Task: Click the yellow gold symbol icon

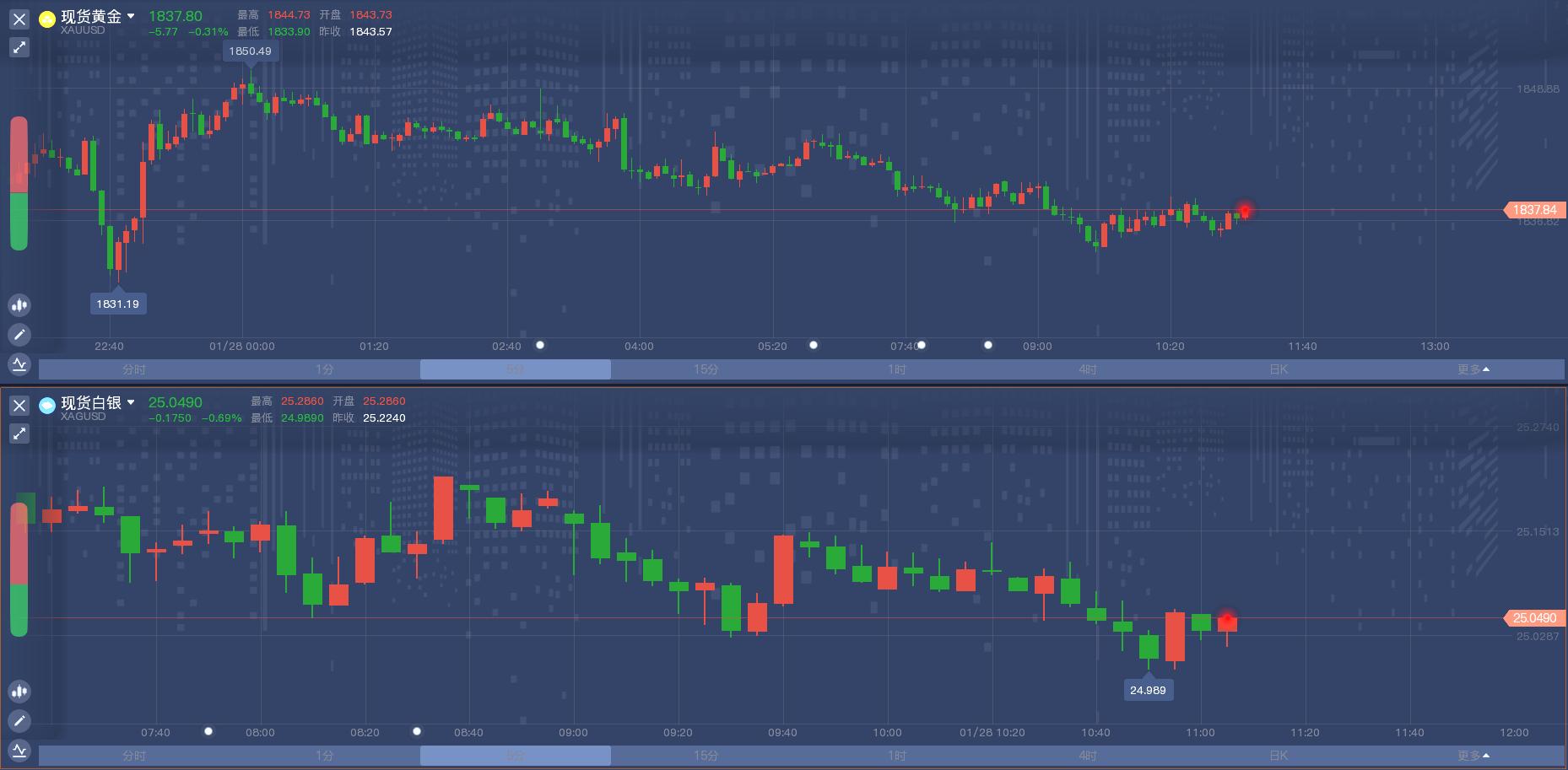Action: click(47, 19)
